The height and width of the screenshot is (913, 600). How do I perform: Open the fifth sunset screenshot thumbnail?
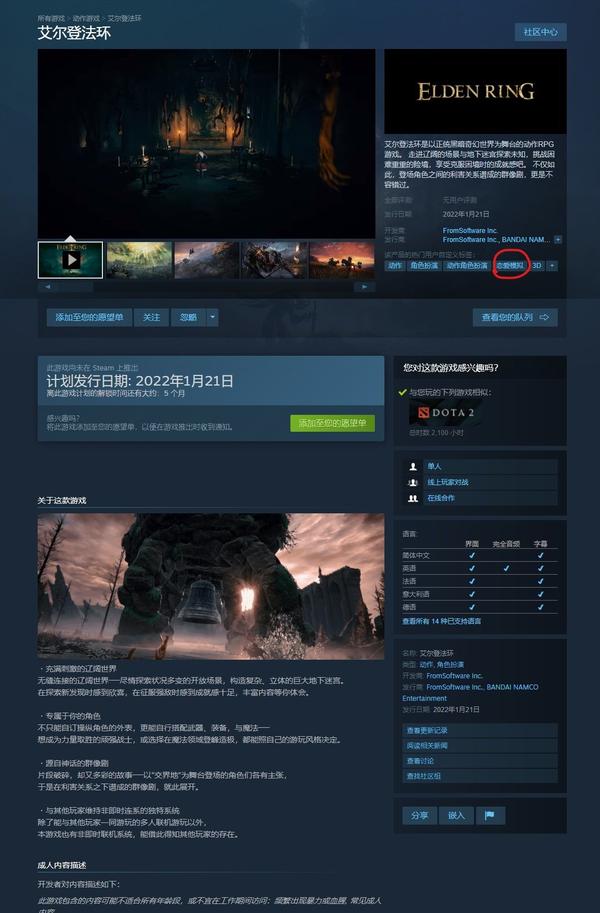click(341, 260)
